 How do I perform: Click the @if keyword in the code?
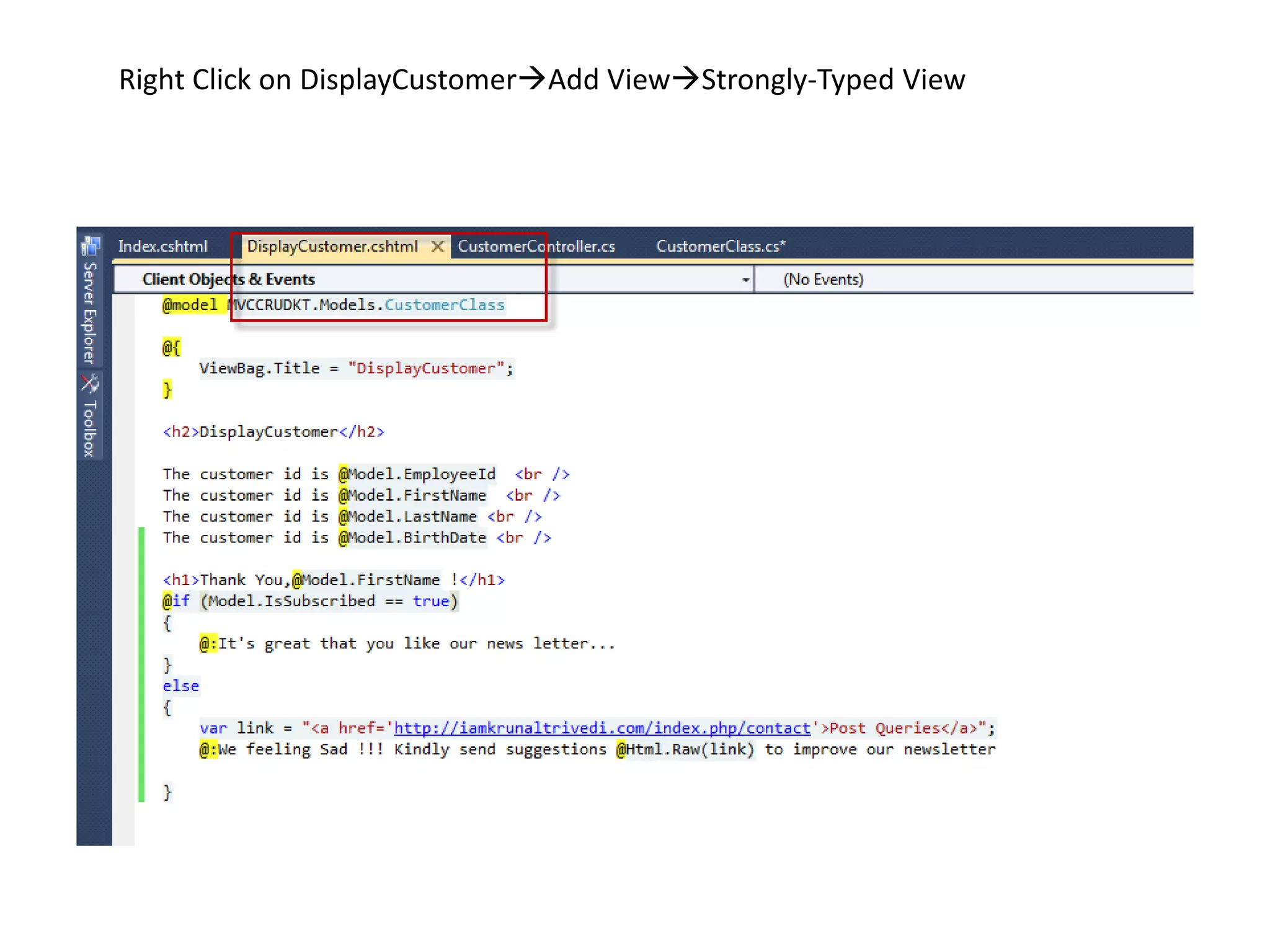176,601
